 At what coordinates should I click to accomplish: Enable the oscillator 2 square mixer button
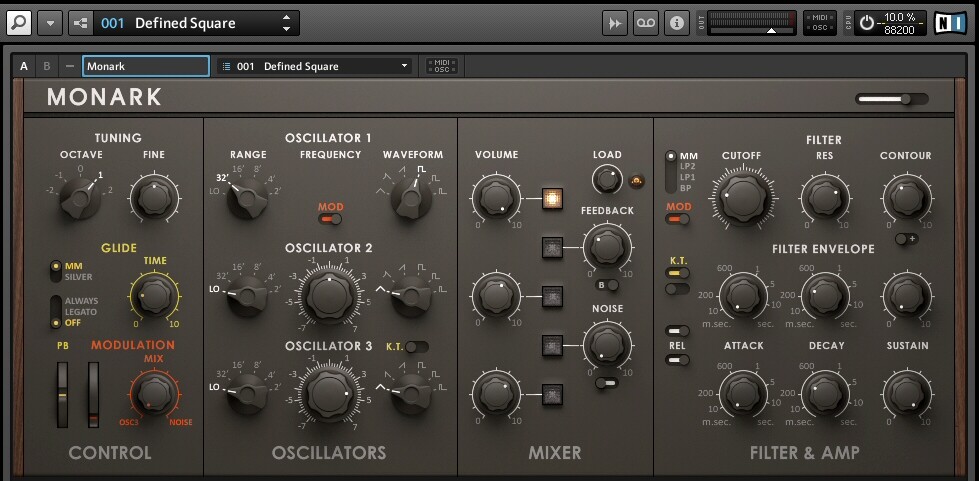pos(553,296)
